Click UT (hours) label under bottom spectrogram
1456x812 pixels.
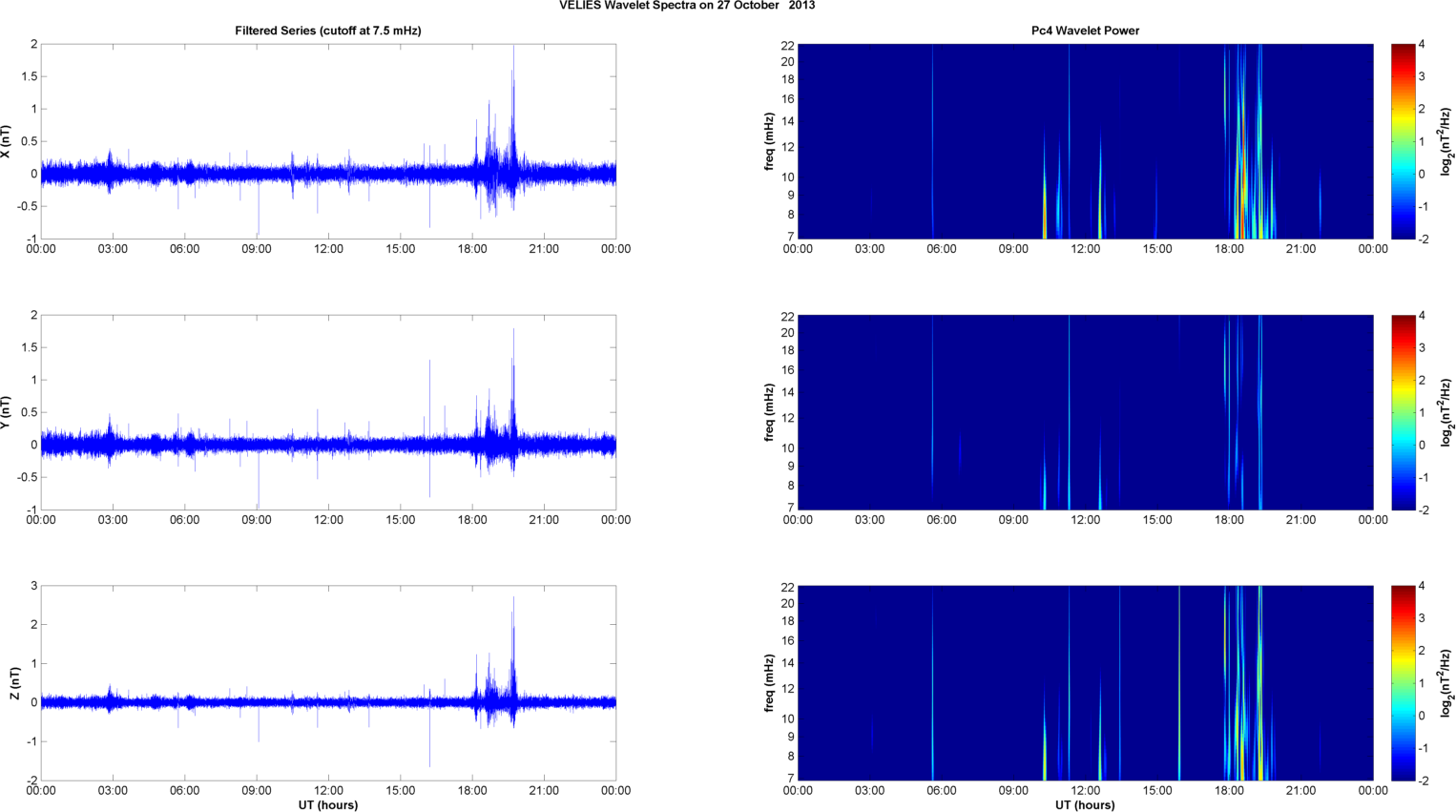click(x=1085, y=804)
